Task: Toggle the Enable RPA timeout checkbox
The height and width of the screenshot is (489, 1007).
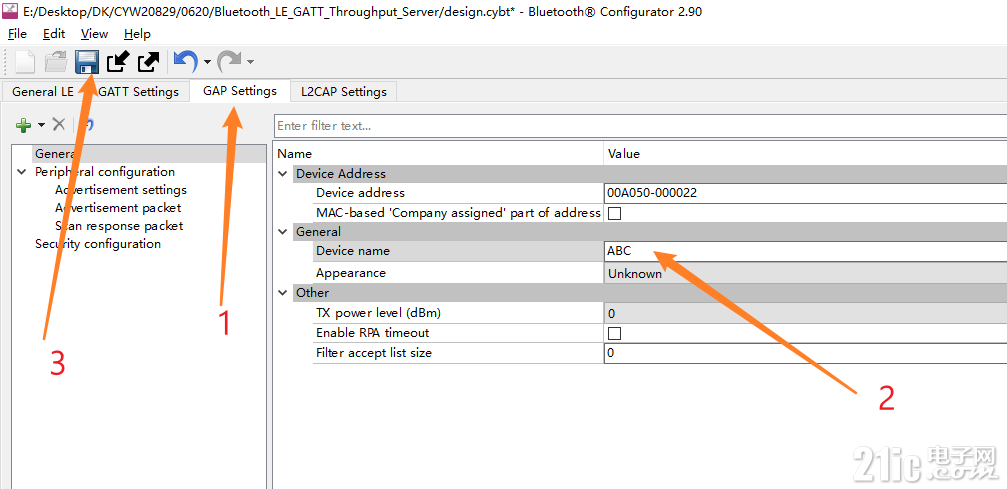Action: tap(615, 333)
